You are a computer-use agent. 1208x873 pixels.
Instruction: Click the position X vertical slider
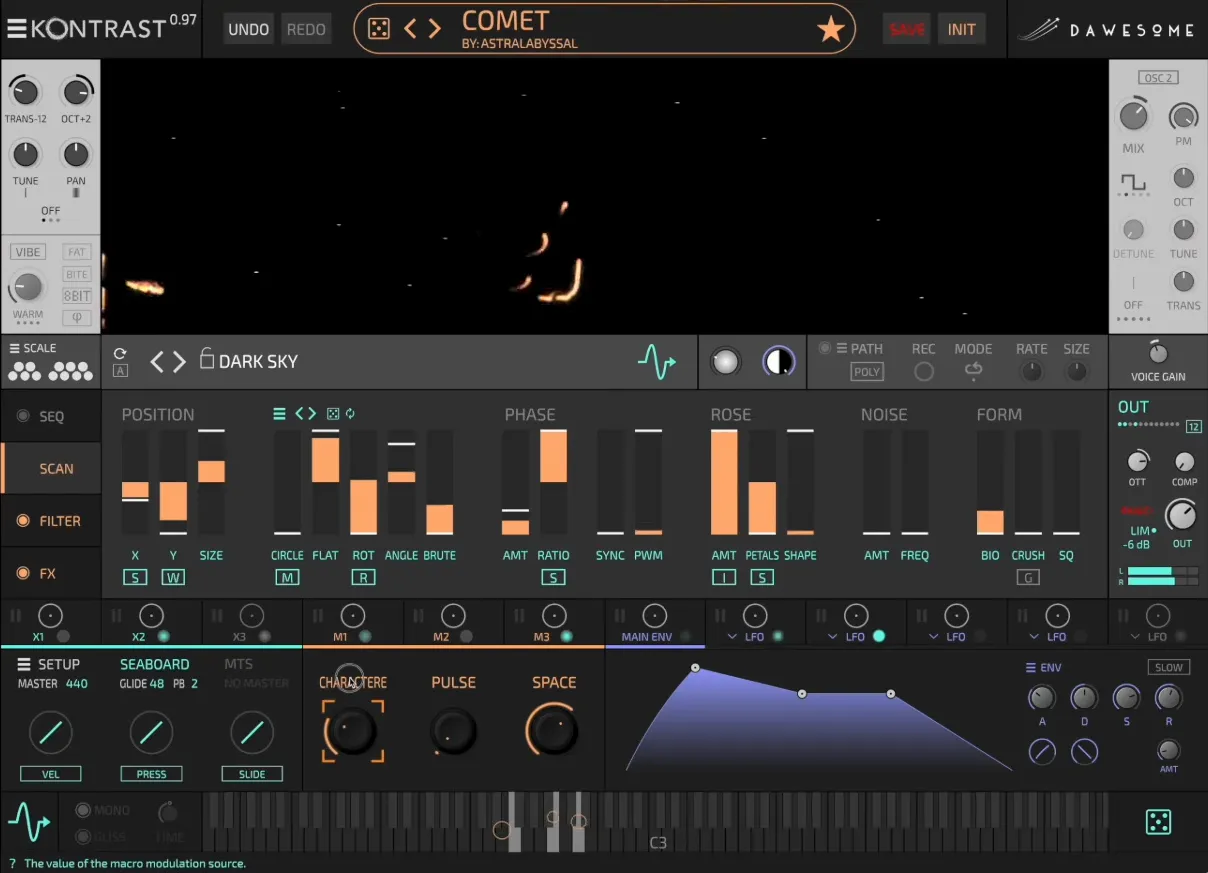pos(135,482)
